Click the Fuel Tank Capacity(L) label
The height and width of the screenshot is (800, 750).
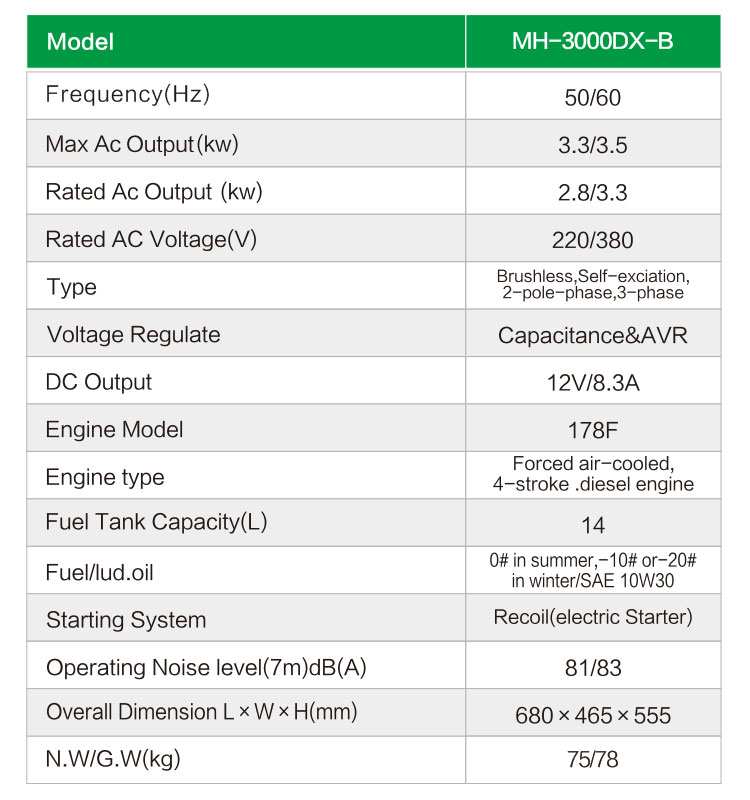pyautogui.click(x=156, y=522)
